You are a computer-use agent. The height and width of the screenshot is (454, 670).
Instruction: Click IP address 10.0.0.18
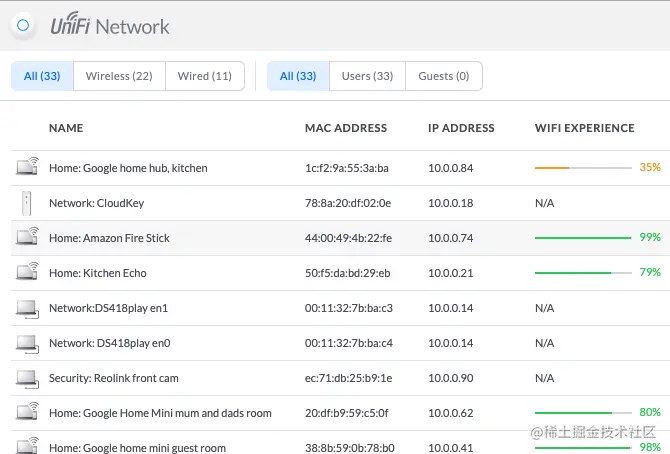click(x=451, y=203)
